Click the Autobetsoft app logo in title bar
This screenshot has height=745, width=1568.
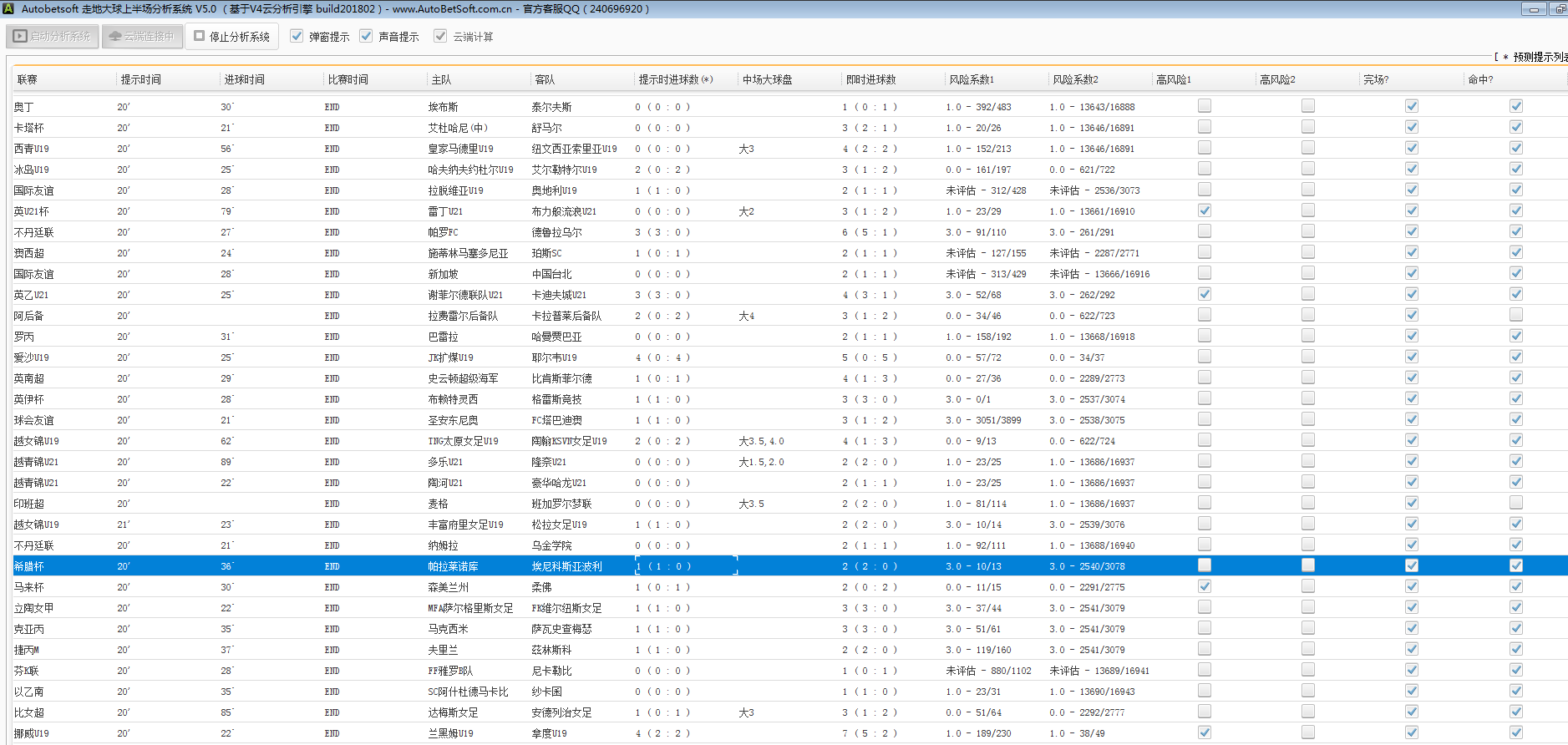pos(8,8)
